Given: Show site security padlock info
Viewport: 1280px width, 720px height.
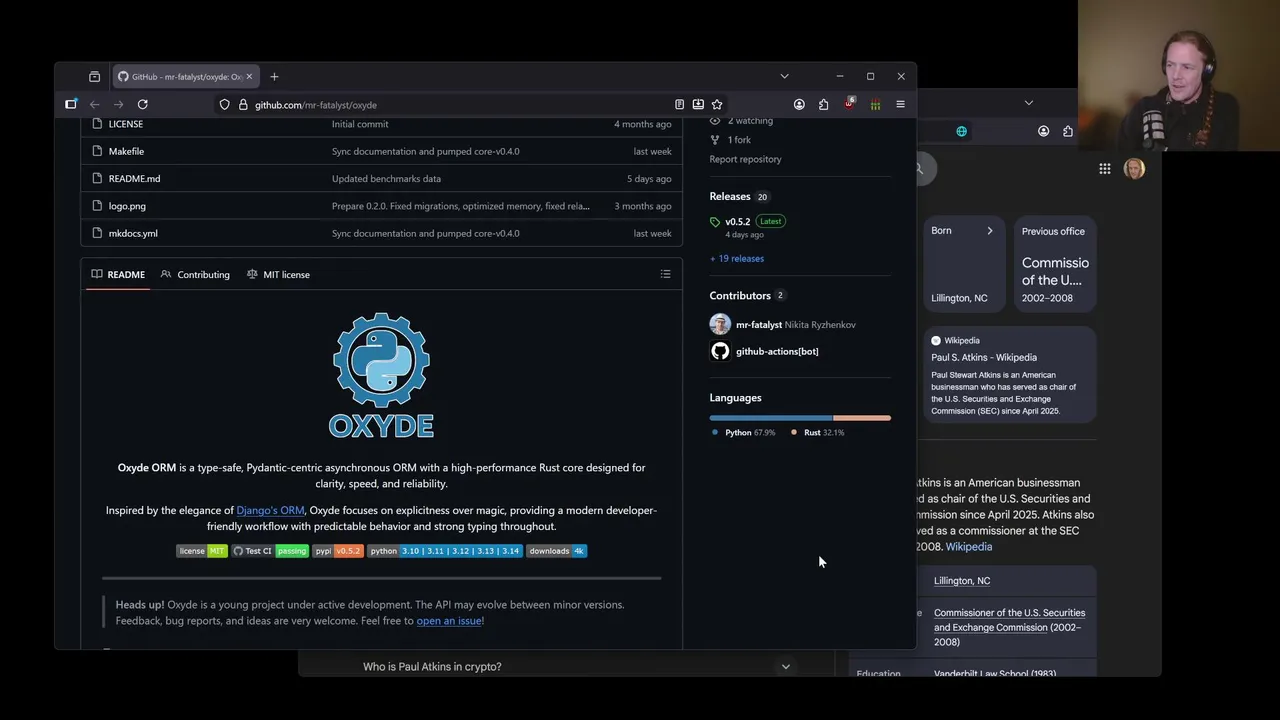Looking at the screenshot, I should [242, 104].
